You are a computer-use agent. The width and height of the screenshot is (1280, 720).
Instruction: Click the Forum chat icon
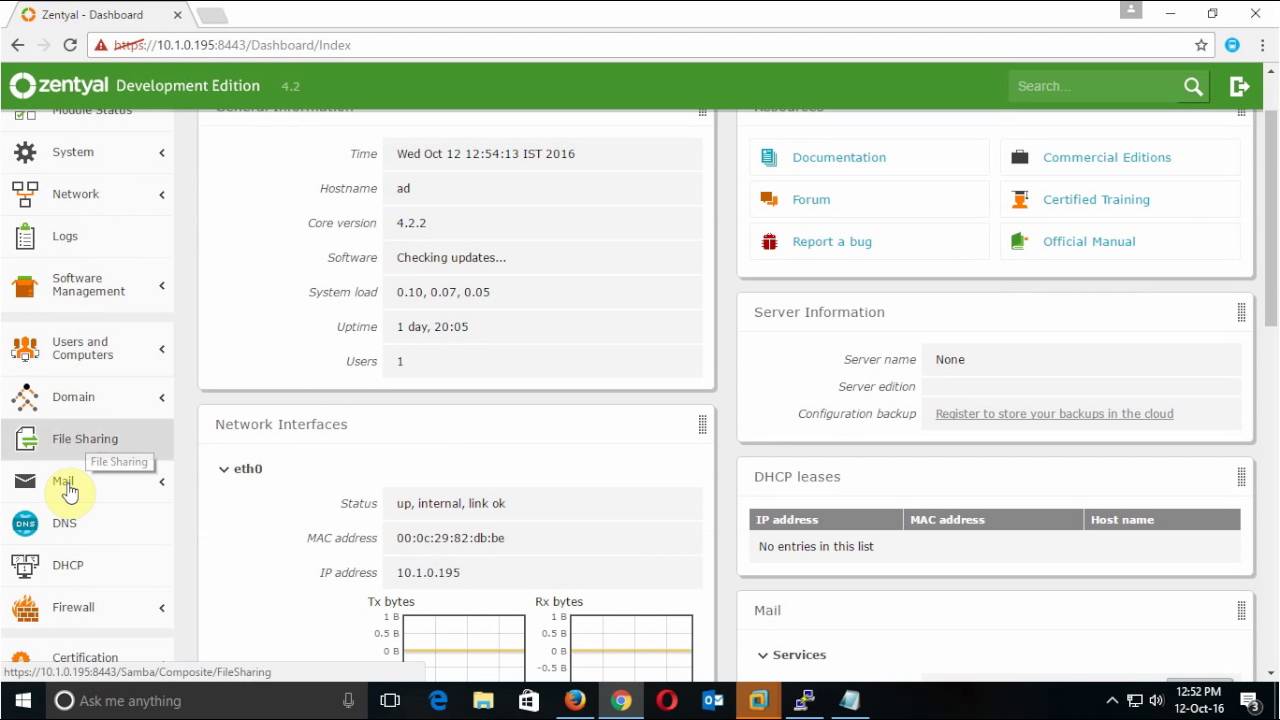769,199
